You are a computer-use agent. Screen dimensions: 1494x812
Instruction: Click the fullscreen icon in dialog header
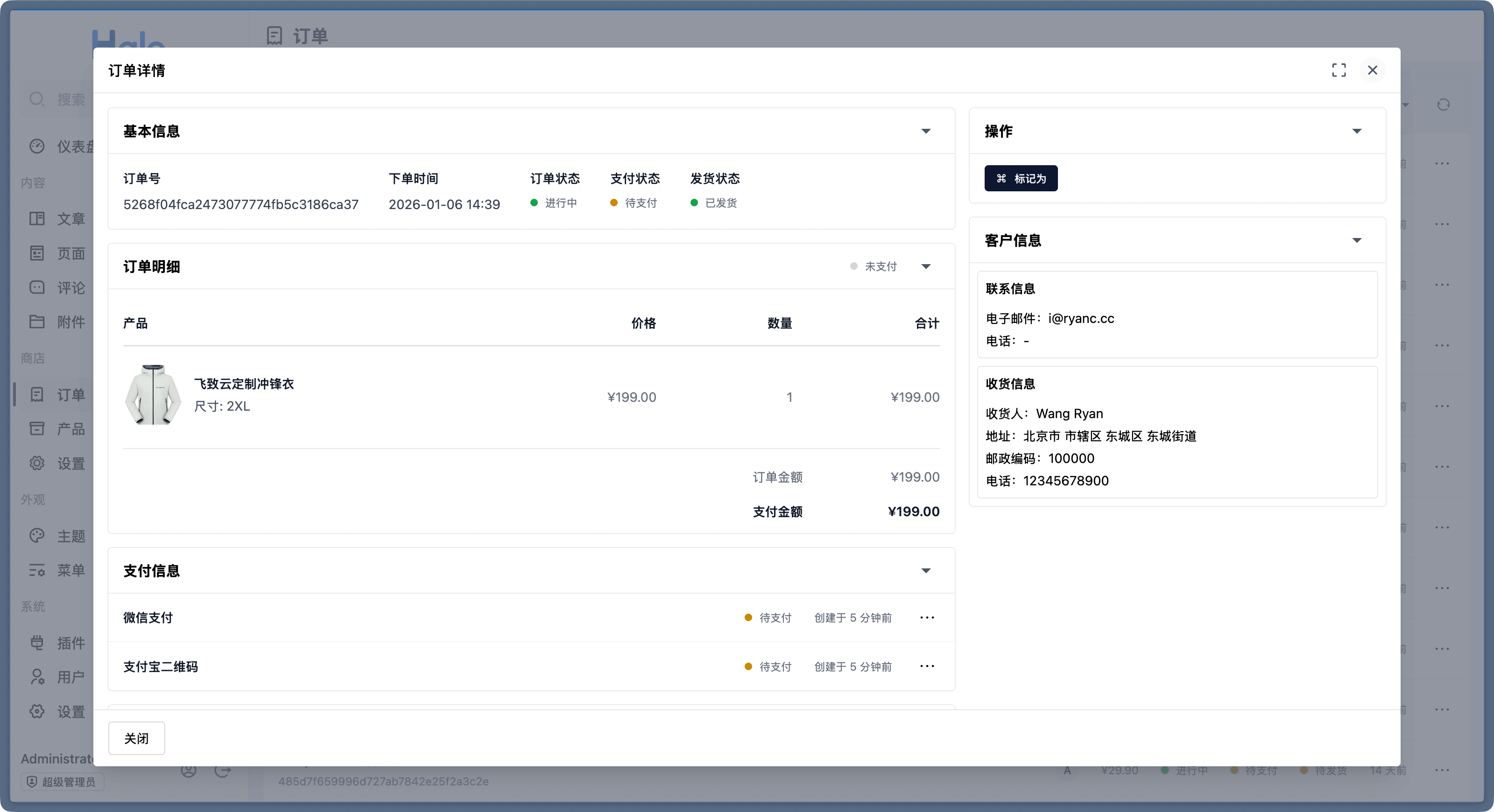1339,70
